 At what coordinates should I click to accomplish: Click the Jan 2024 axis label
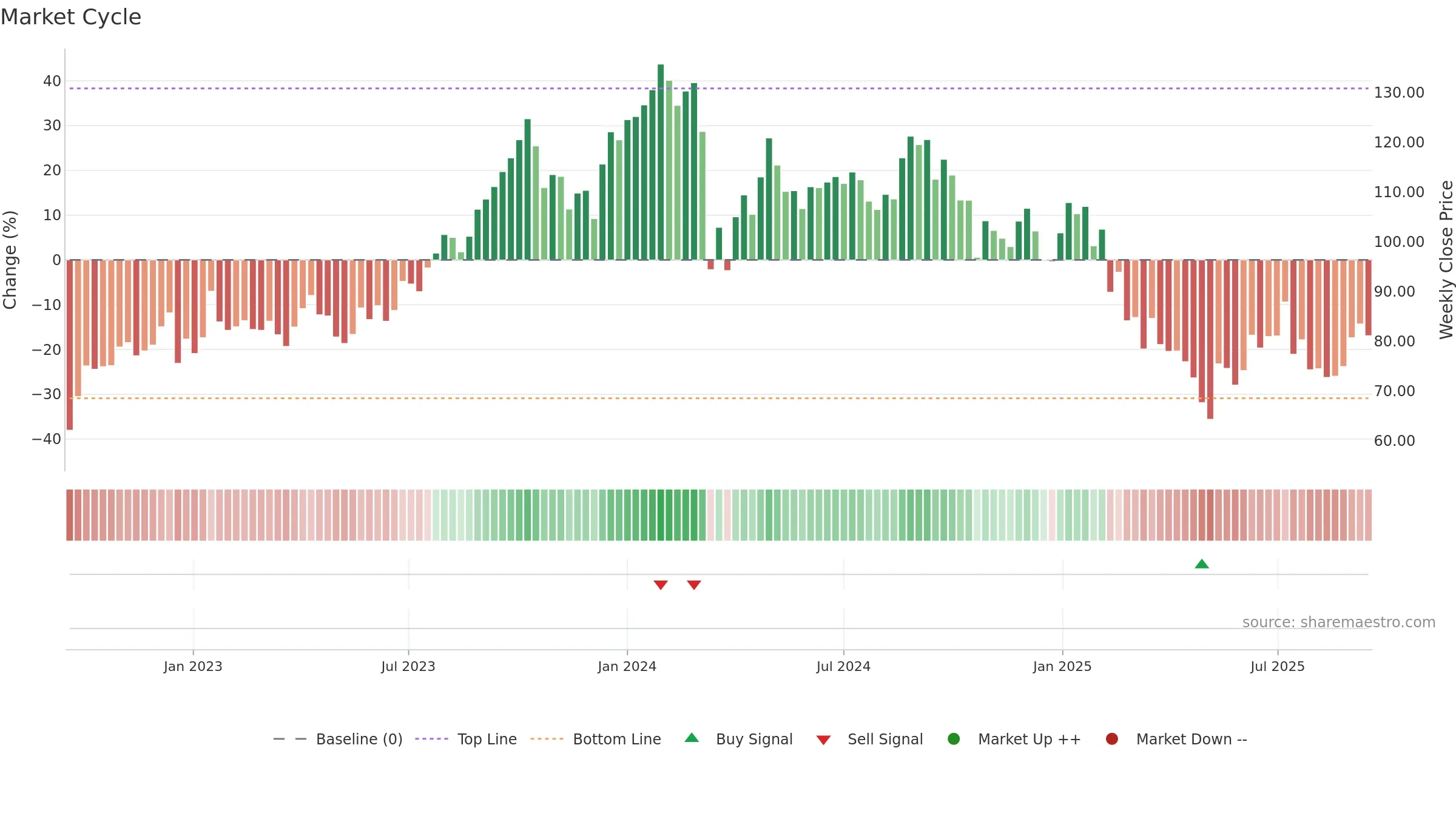pos(627,667)
